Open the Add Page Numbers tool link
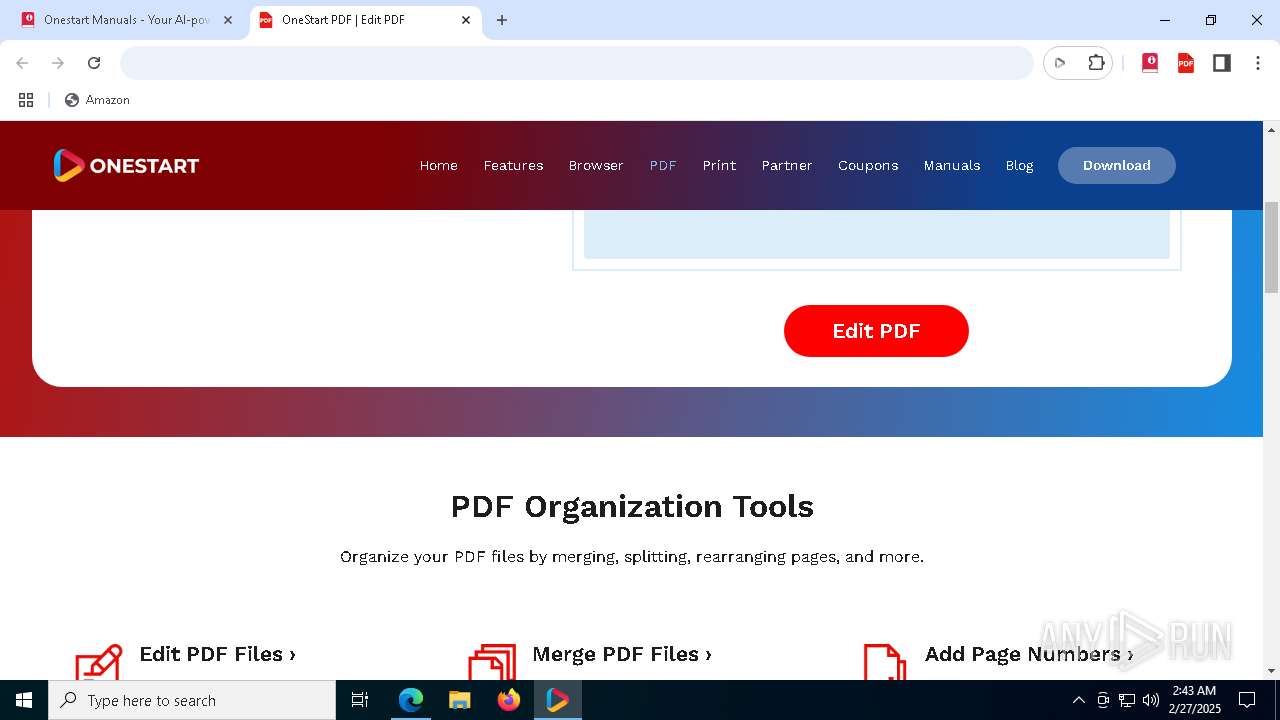Screen dimensions: 1280x720 [x=1029, y=654]
